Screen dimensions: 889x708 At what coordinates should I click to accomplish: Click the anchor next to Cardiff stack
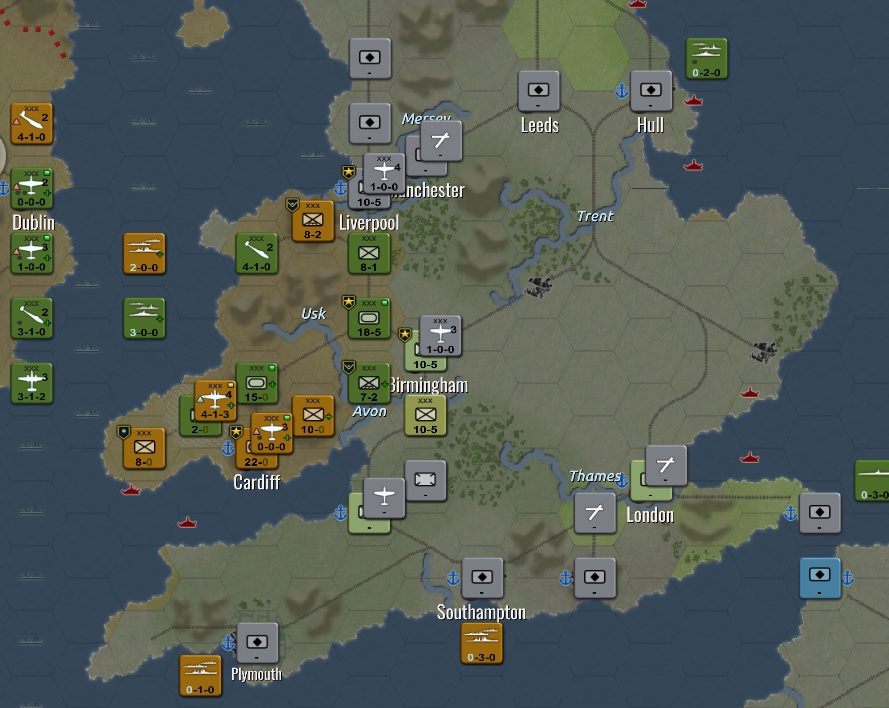point(228,448)
